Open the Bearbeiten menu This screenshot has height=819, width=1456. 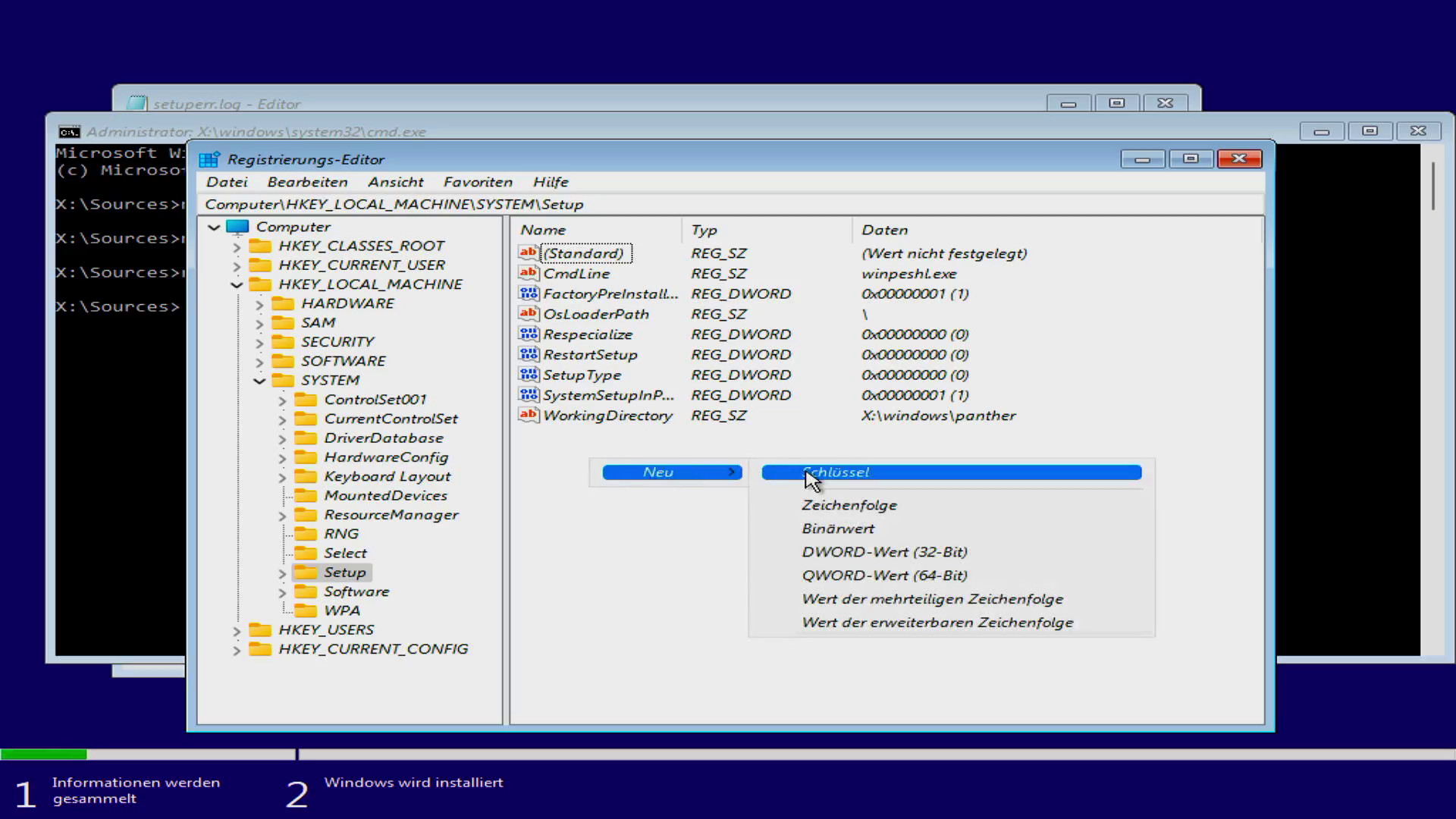307,182
